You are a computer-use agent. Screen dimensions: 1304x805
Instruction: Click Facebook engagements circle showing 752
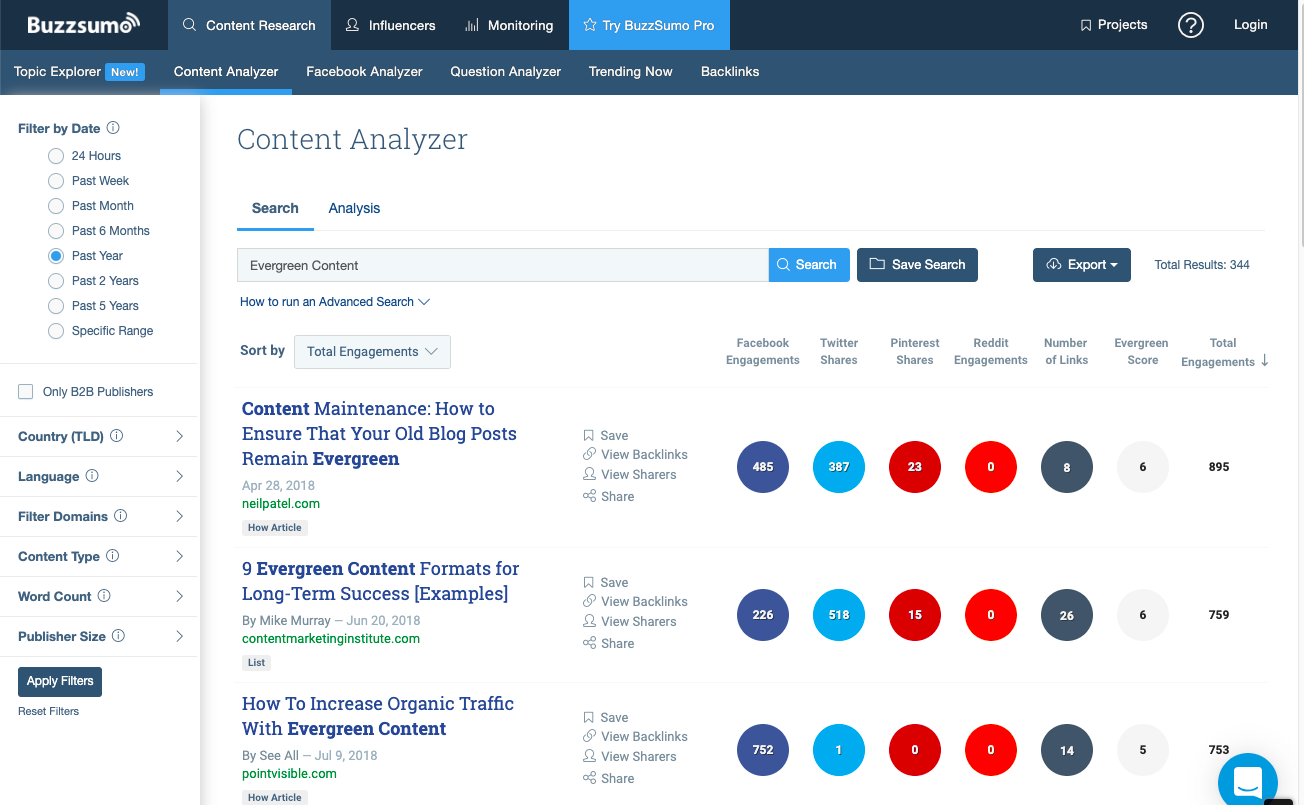(x=763, y=750)
